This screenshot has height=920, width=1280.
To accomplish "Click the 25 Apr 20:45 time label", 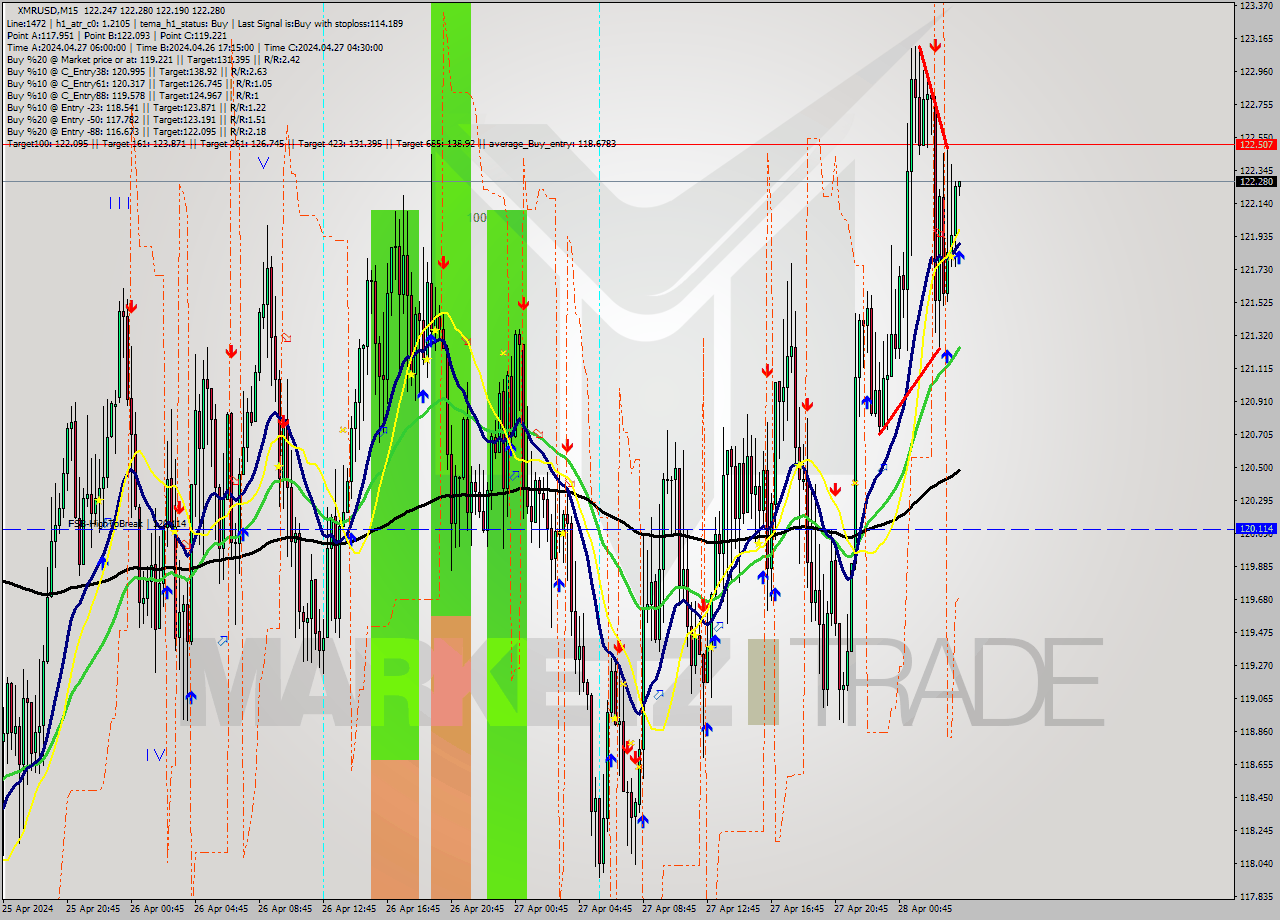I will 94,909.
